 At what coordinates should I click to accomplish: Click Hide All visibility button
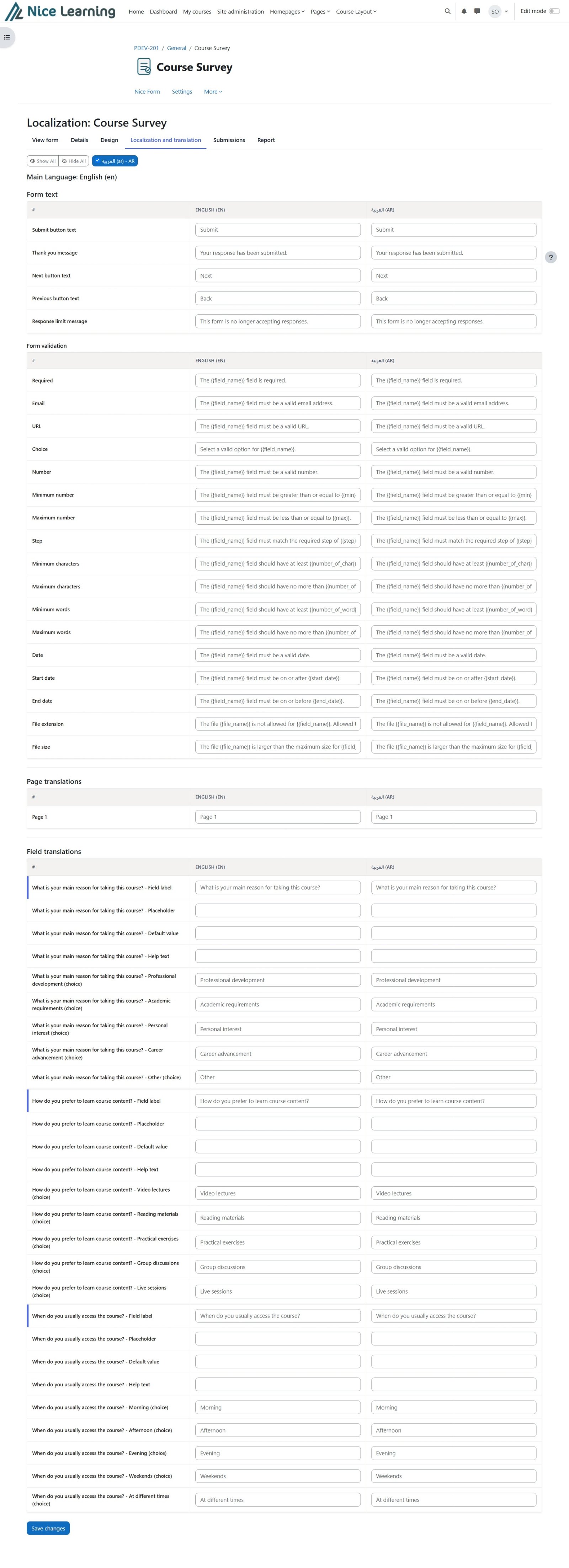74,161
